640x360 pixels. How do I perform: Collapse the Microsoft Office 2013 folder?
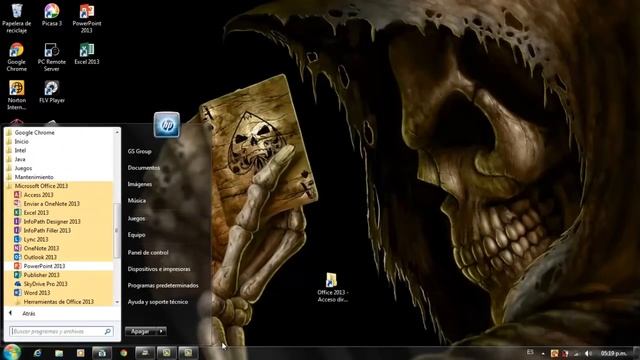[x=41, y=186]
